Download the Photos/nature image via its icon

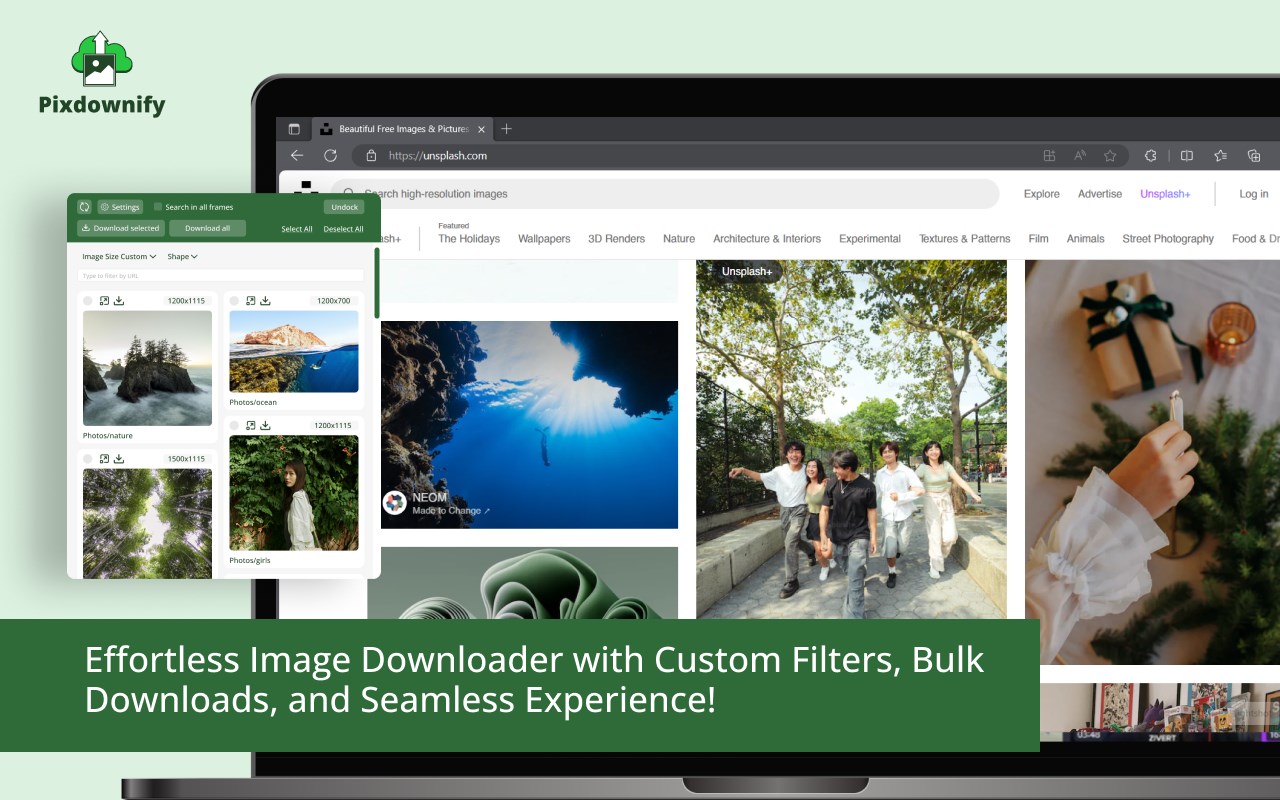tap(119, 300)
